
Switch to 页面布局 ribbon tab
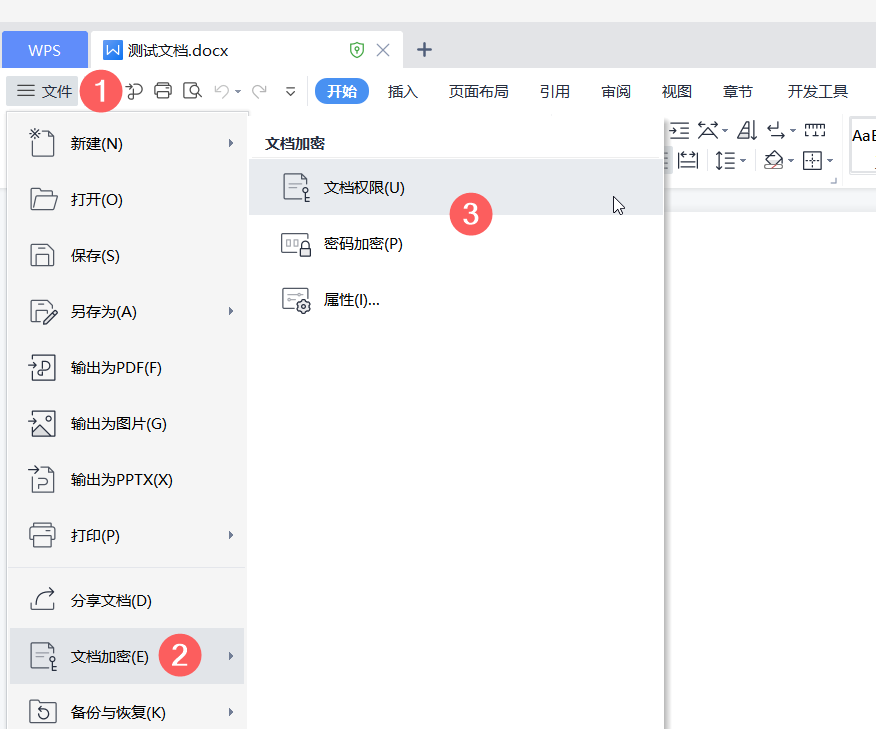[x=479, y=91]
